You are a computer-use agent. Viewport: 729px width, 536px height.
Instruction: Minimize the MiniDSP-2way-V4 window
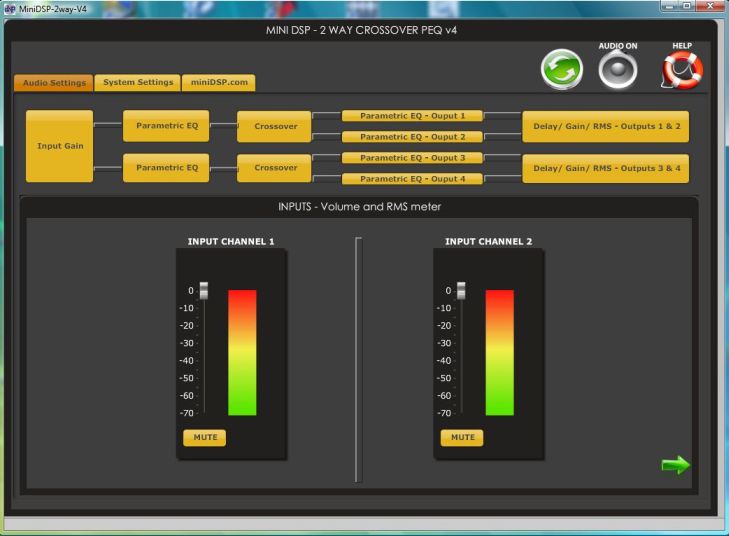coord(670,6)
